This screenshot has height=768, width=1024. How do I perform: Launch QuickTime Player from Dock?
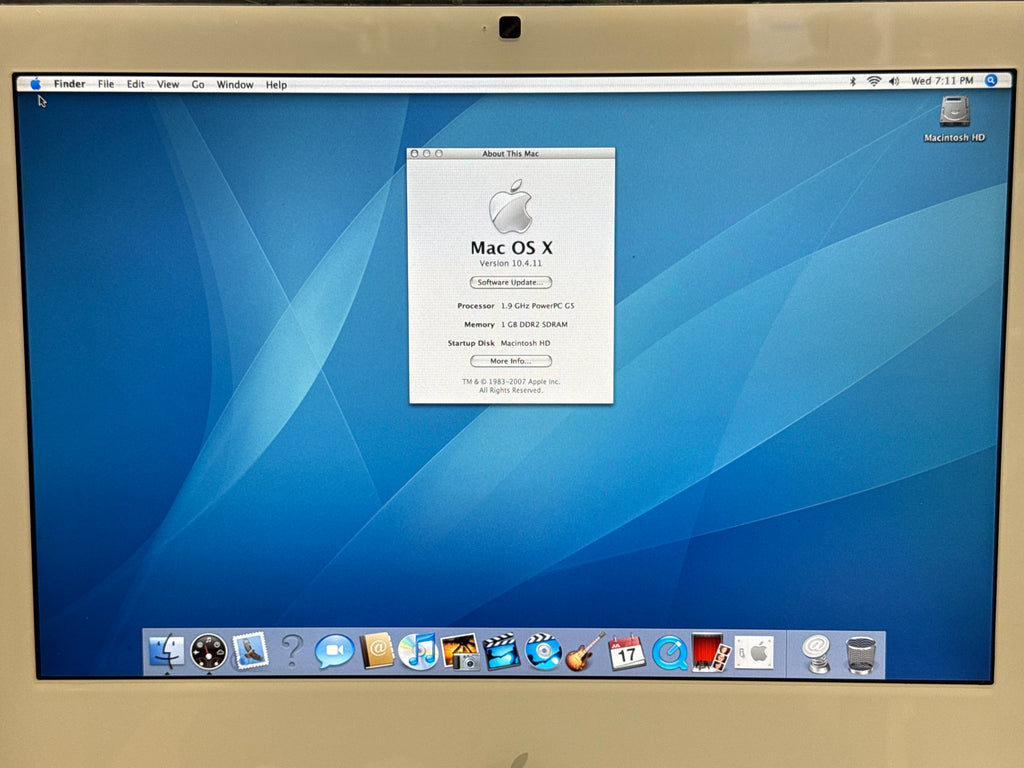coord(669,653)
